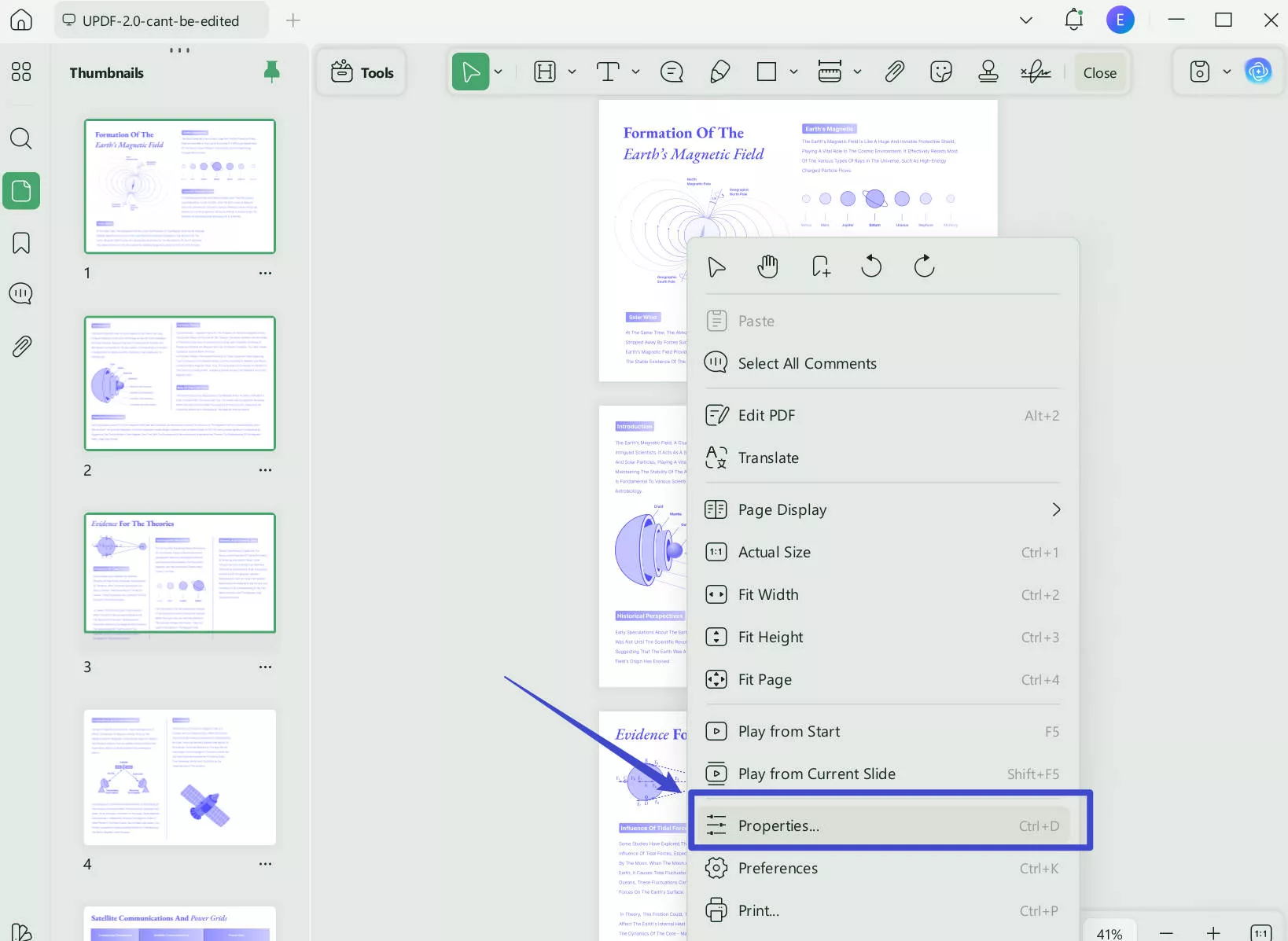
Task: Open the Tools menu
Action: (x=362, y=72)
